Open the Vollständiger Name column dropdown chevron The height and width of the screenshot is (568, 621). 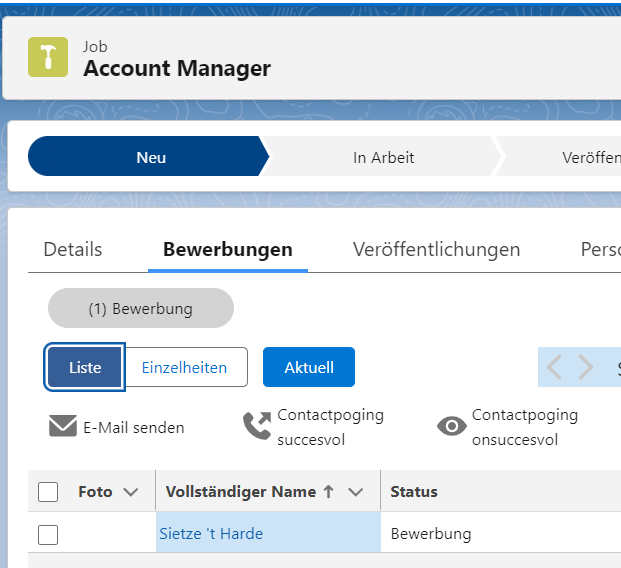coord(355,492)
